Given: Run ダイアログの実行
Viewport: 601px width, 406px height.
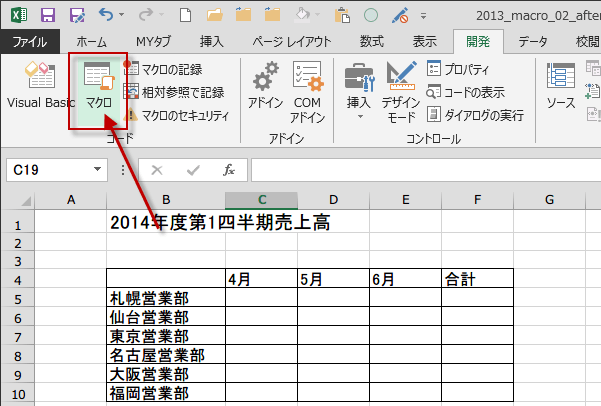Looking at the screenshot, I should tap(475, 115).
